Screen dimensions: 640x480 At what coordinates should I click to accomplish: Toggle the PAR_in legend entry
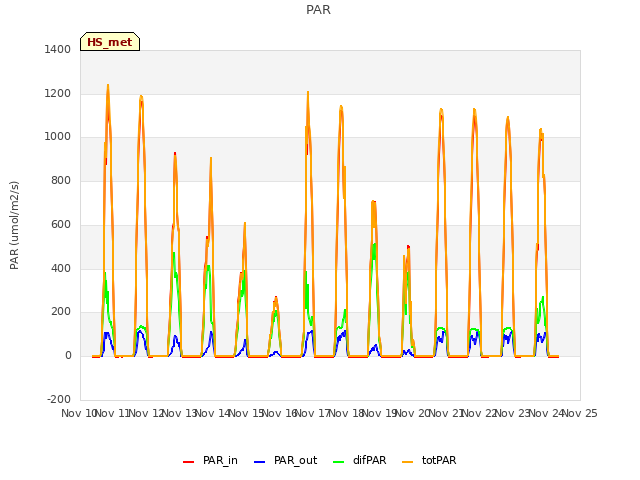[210, 460]
